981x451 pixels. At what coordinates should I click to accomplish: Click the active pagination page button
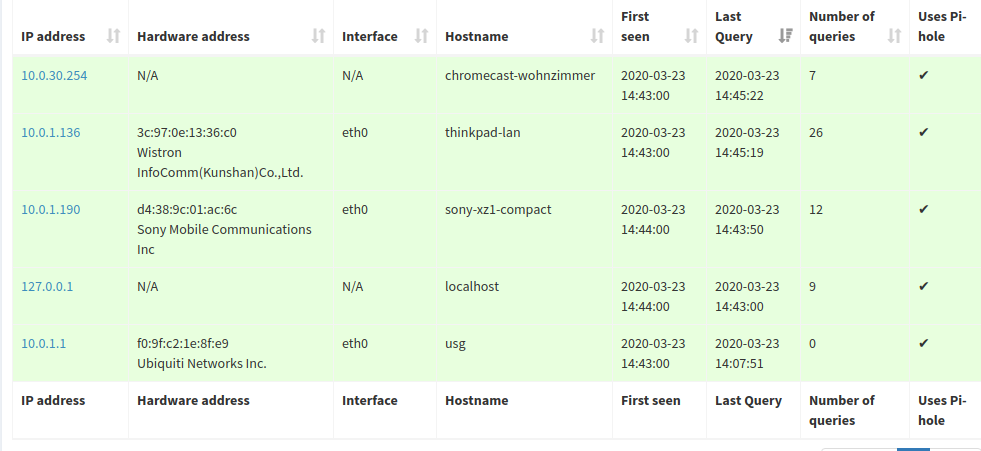[x=914, y=448]
